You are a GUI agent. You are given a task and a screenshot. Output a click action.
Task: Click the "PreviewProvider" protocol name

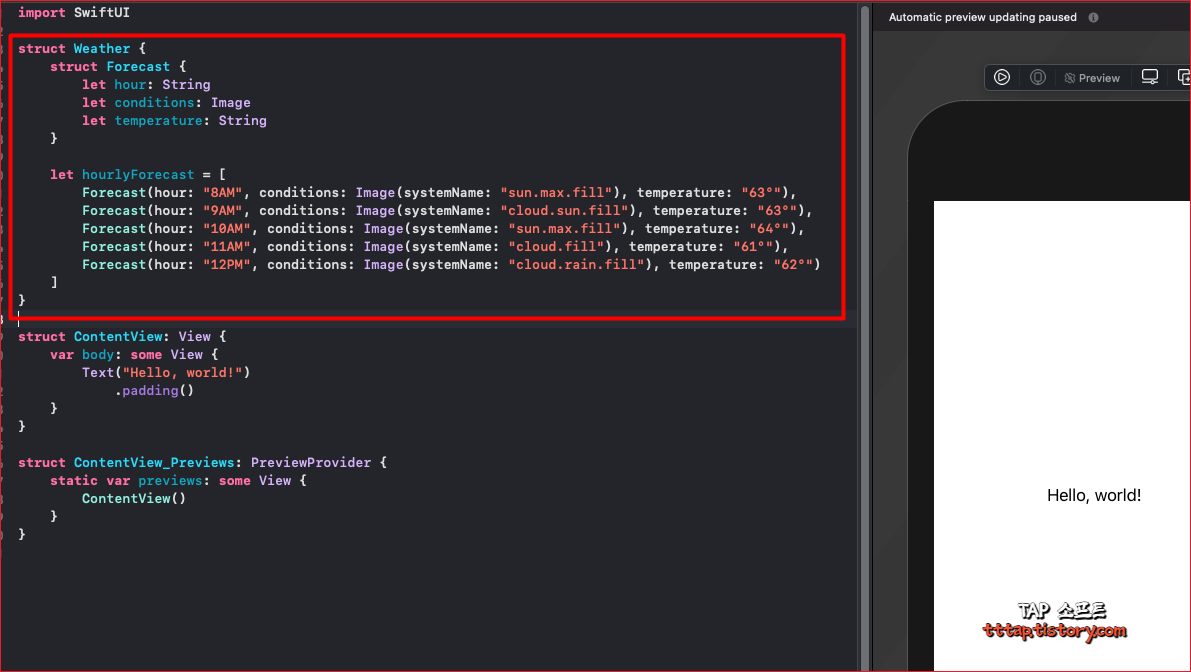[x=311, y=463]
